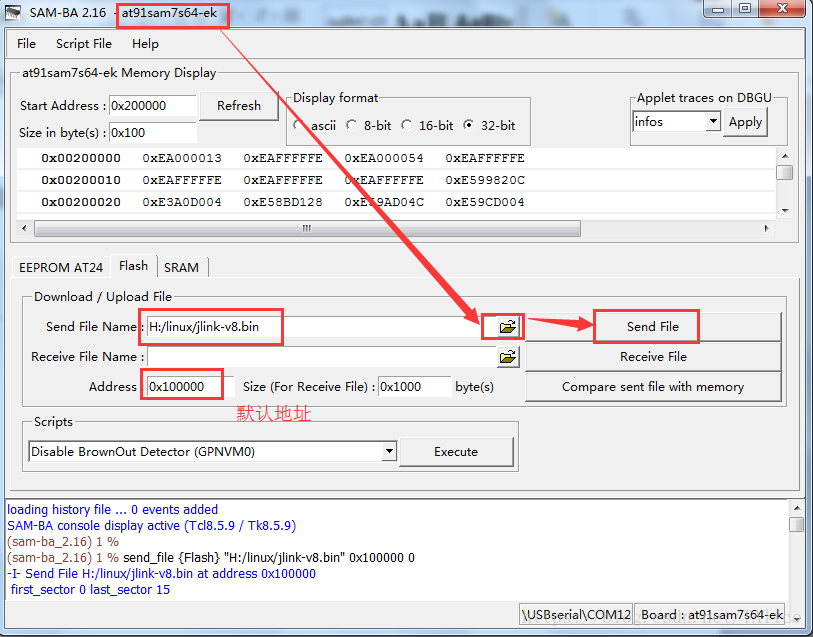Image resolution: width=813 pixels, height=637 pixels.
Task: Click the Start Address input field
Action: 153,106
